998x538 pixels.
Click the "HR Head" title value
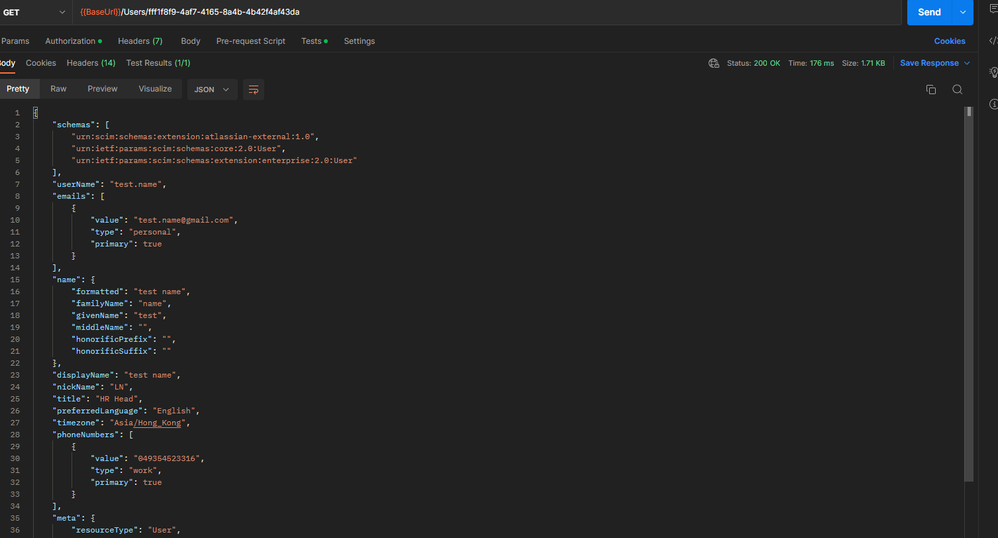(x=116, y=399)
